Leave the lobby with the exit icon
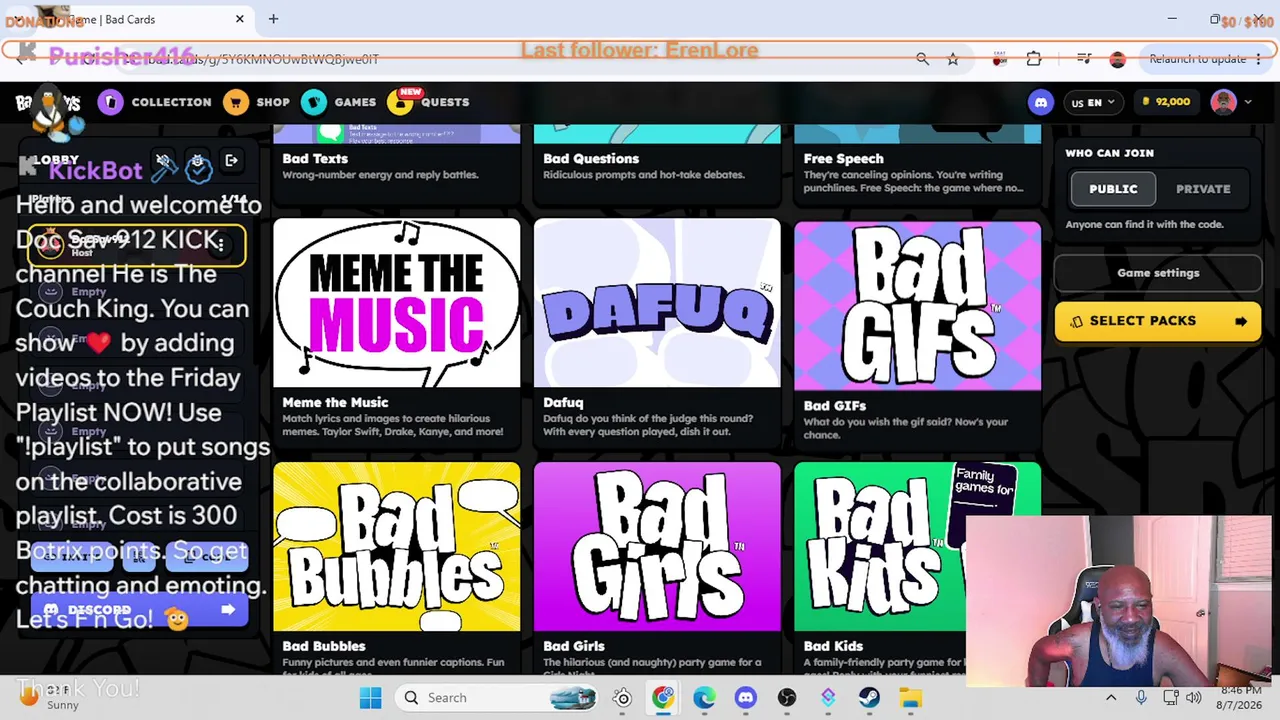The width and height of the screenshot is (1280, 720). [231, 160]
